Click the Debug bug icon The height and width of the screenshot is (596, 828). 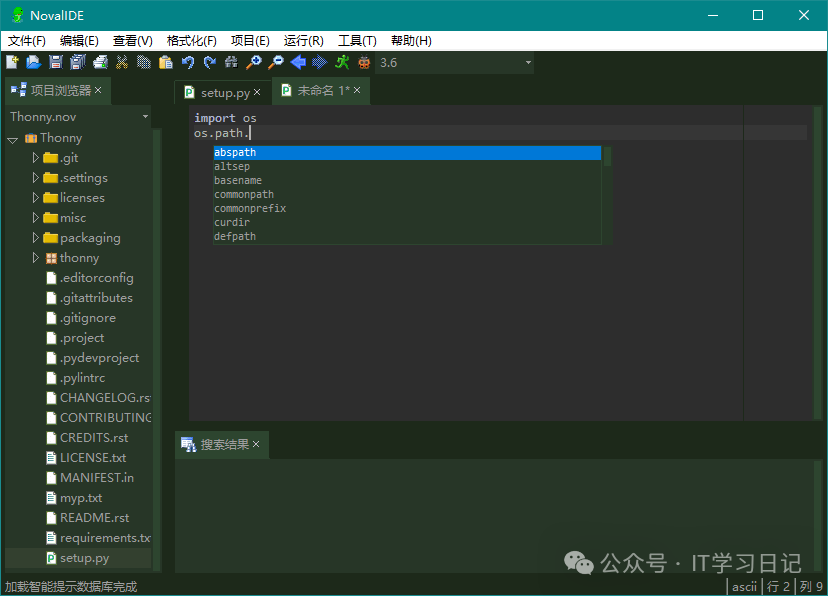tap(364, 63)
